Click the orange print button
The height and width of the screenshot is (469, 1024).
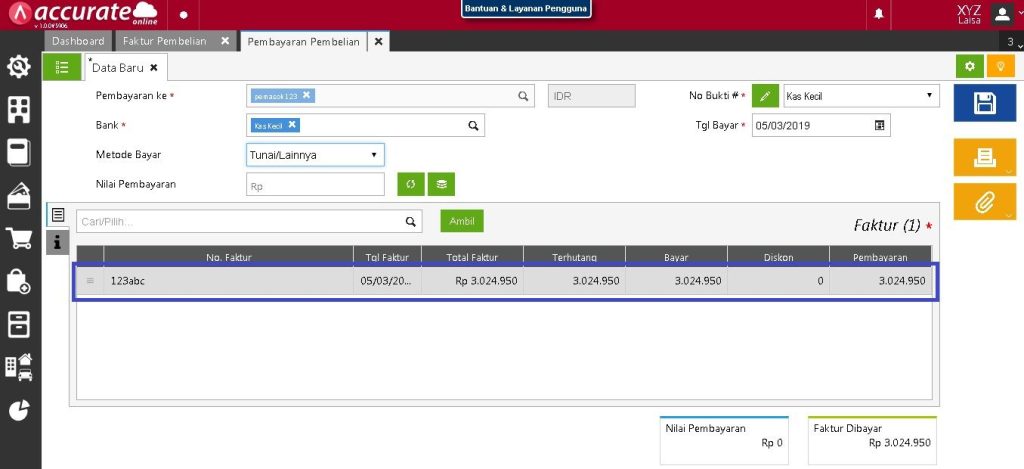click(984, 157)
